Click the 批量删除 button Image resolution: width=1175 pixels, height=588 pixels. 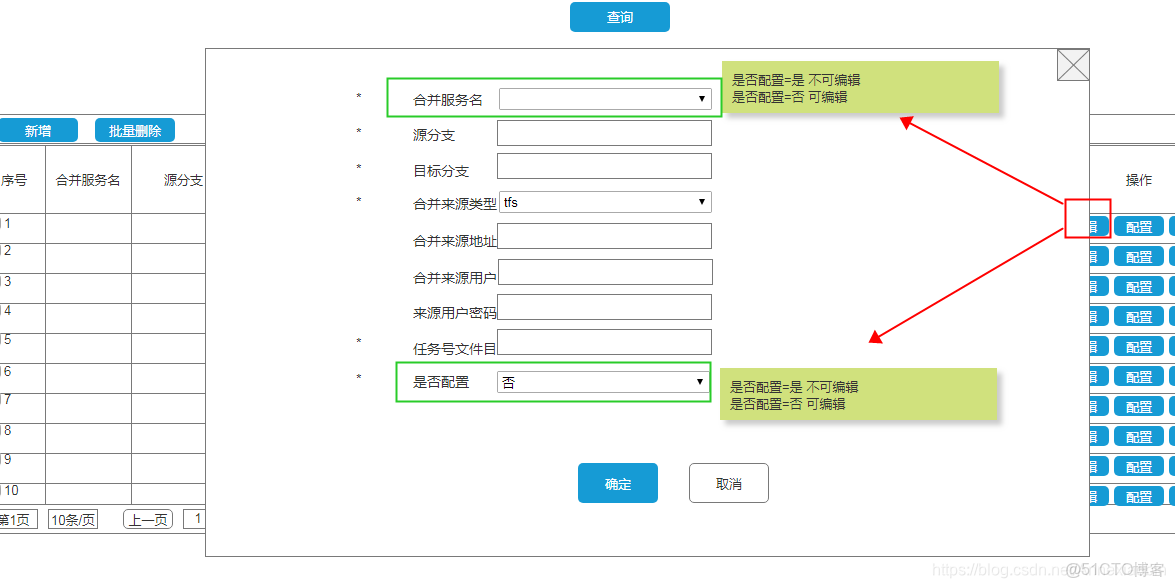click(x=134, y=129)
